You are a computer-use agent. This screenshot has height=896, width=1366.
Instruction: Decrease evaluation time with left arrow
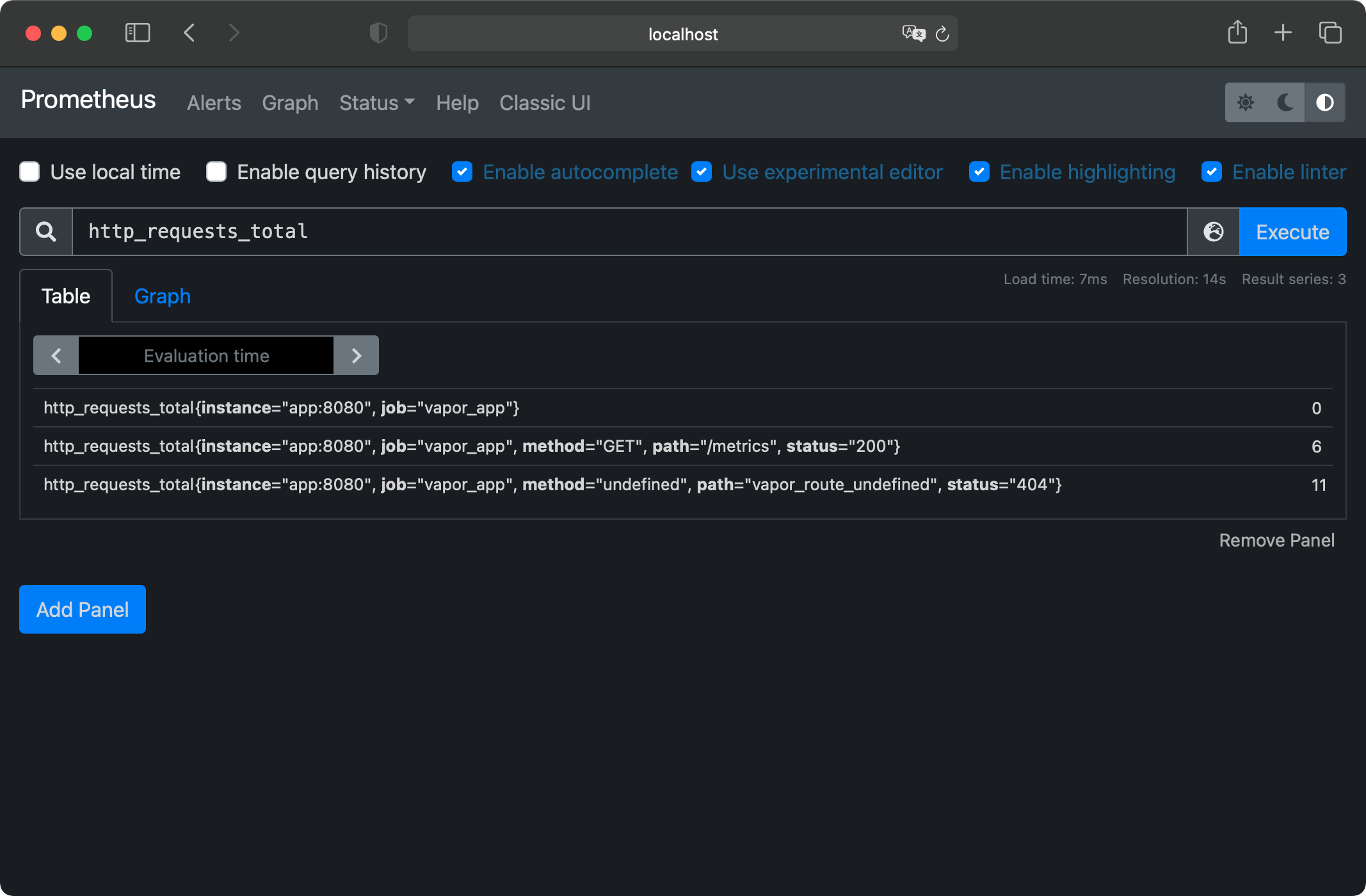click(x=56, y=355)
